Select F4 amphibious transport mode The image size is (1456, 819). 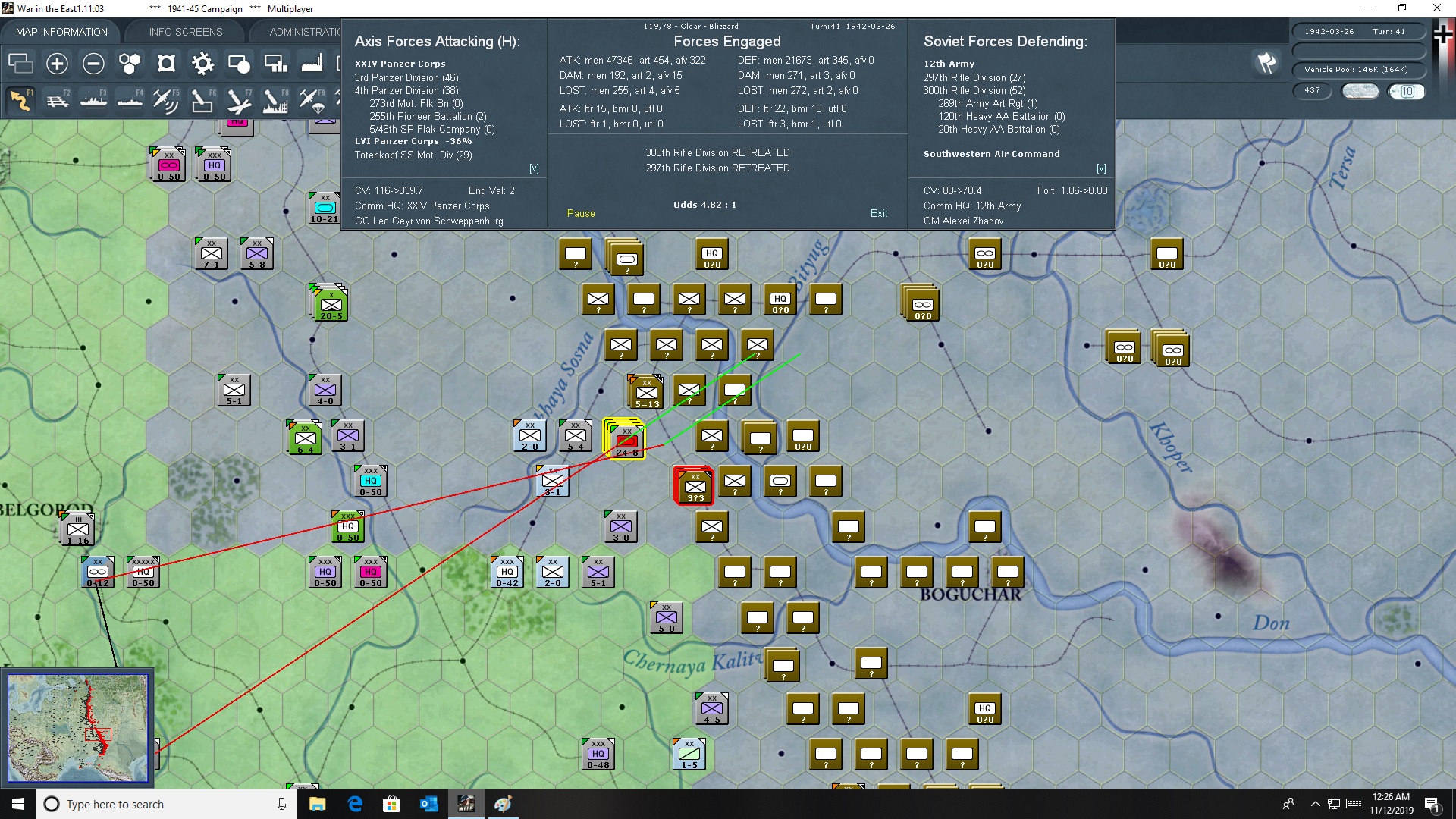[130, 100]
